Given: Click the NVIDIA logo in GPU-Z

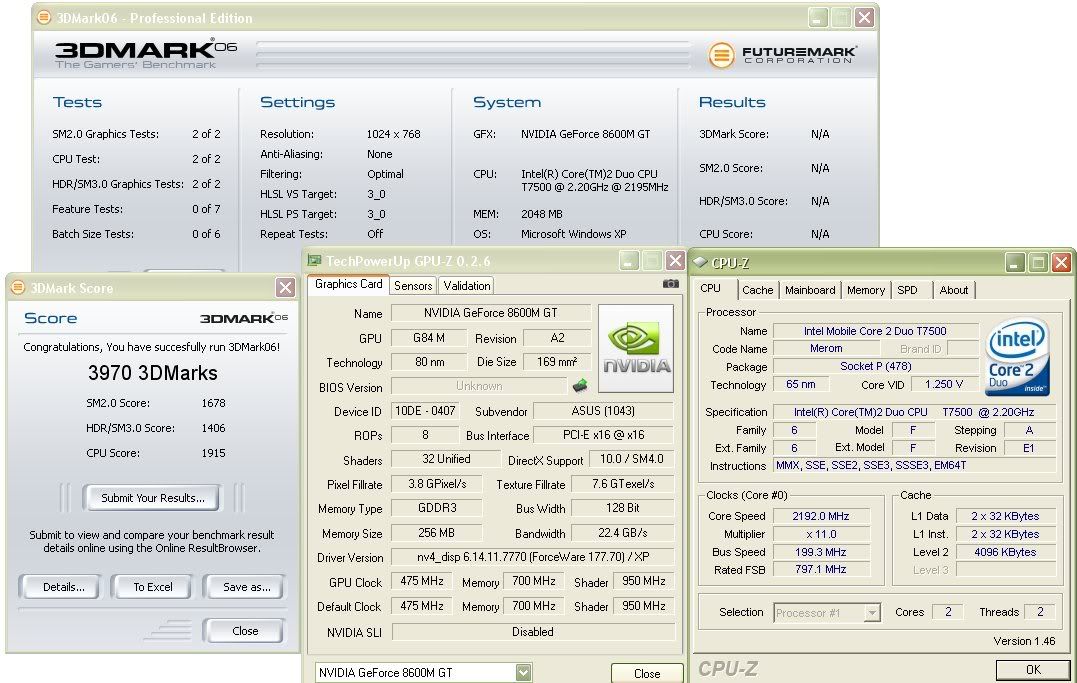Looking at the screenshot, I should (x=636, y=348).
